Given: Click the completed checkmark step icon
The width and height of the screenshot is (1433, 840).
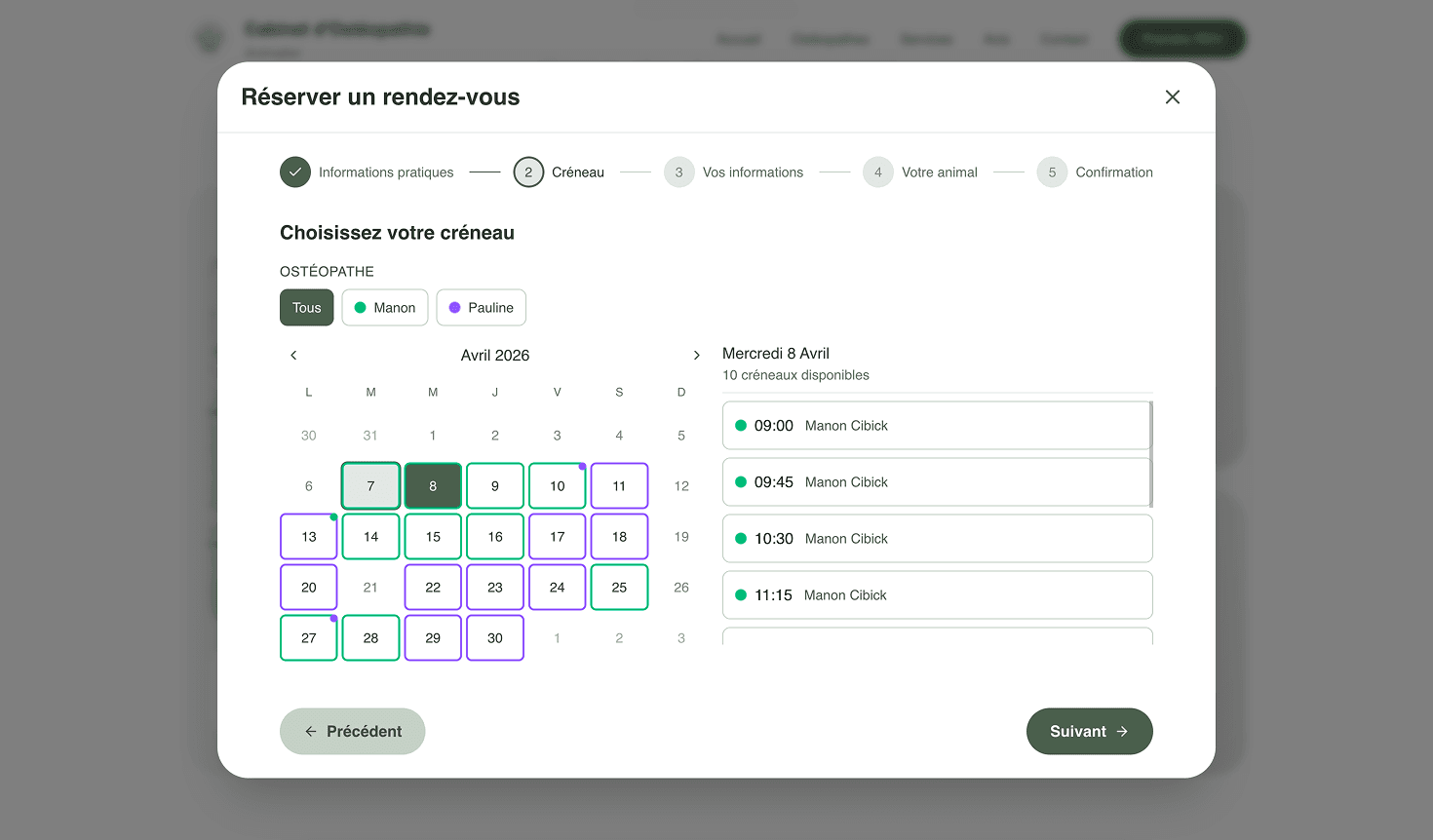Looking at the screenshot, I should [295, 172].
